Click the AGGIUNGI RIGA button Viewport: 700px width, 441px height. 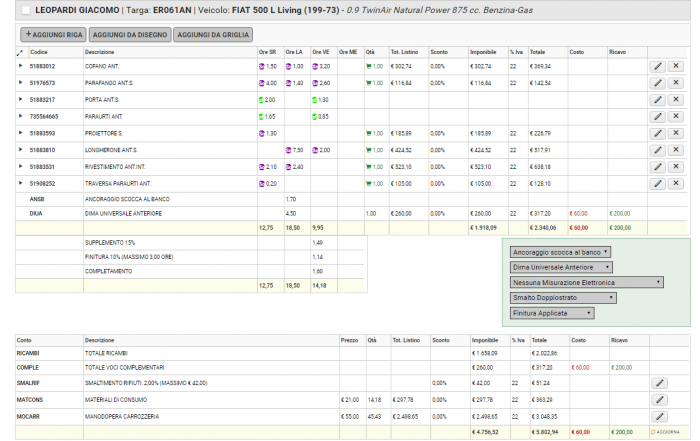[x=53, y=35]
